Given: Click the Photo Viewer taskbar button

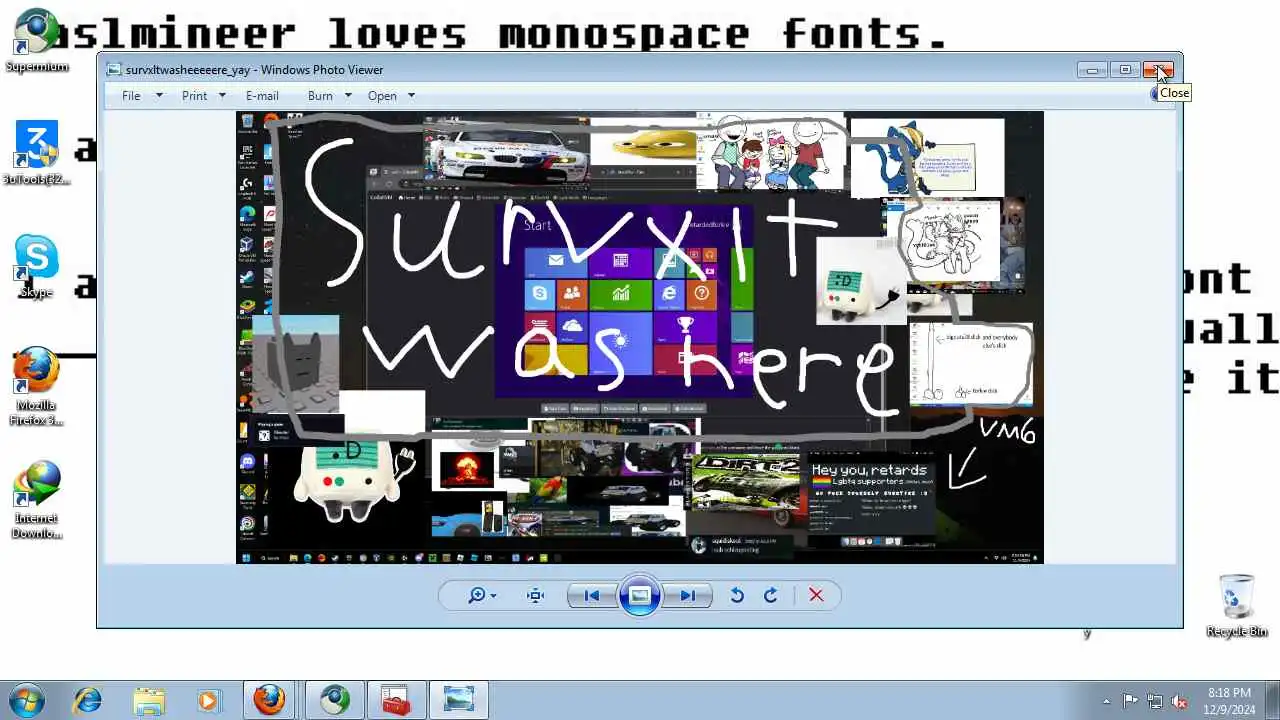Looking at the screenshot, I should [459, 700].
